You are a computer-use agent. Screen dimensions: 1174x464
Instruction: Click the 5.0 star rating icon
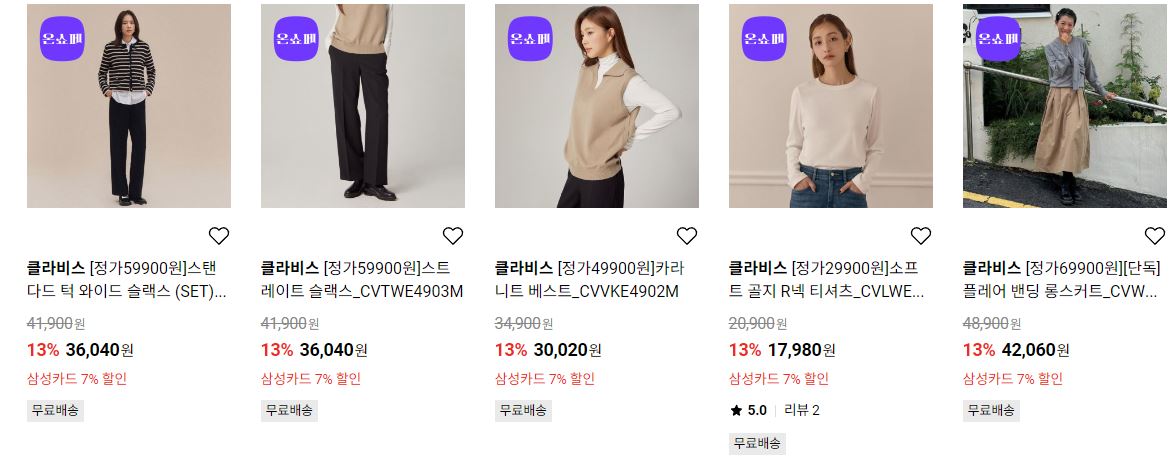tap(736, 410)
